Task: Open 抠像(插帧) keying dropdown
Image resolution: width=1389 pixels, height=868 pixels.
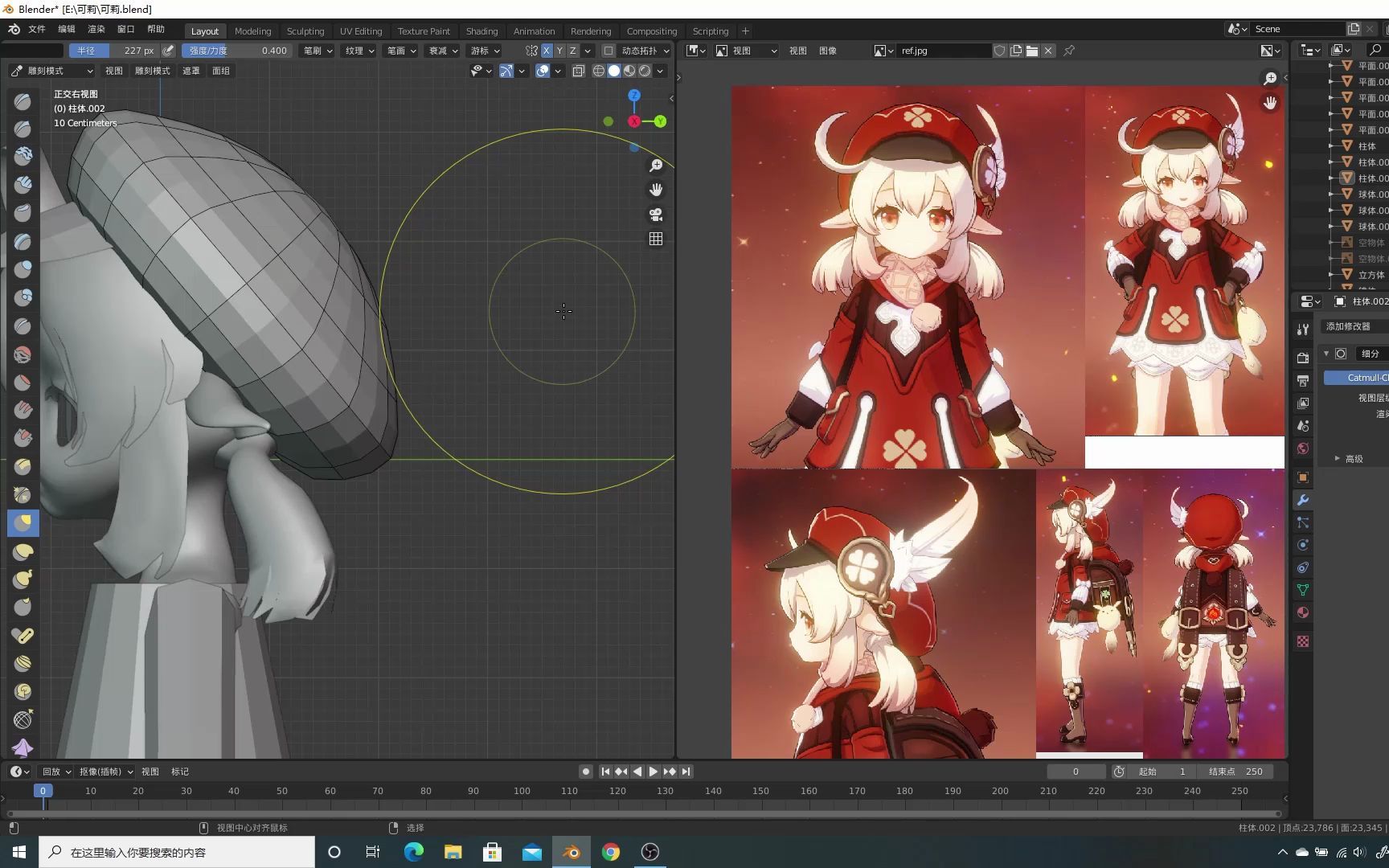Action: (x=105, y=772)
